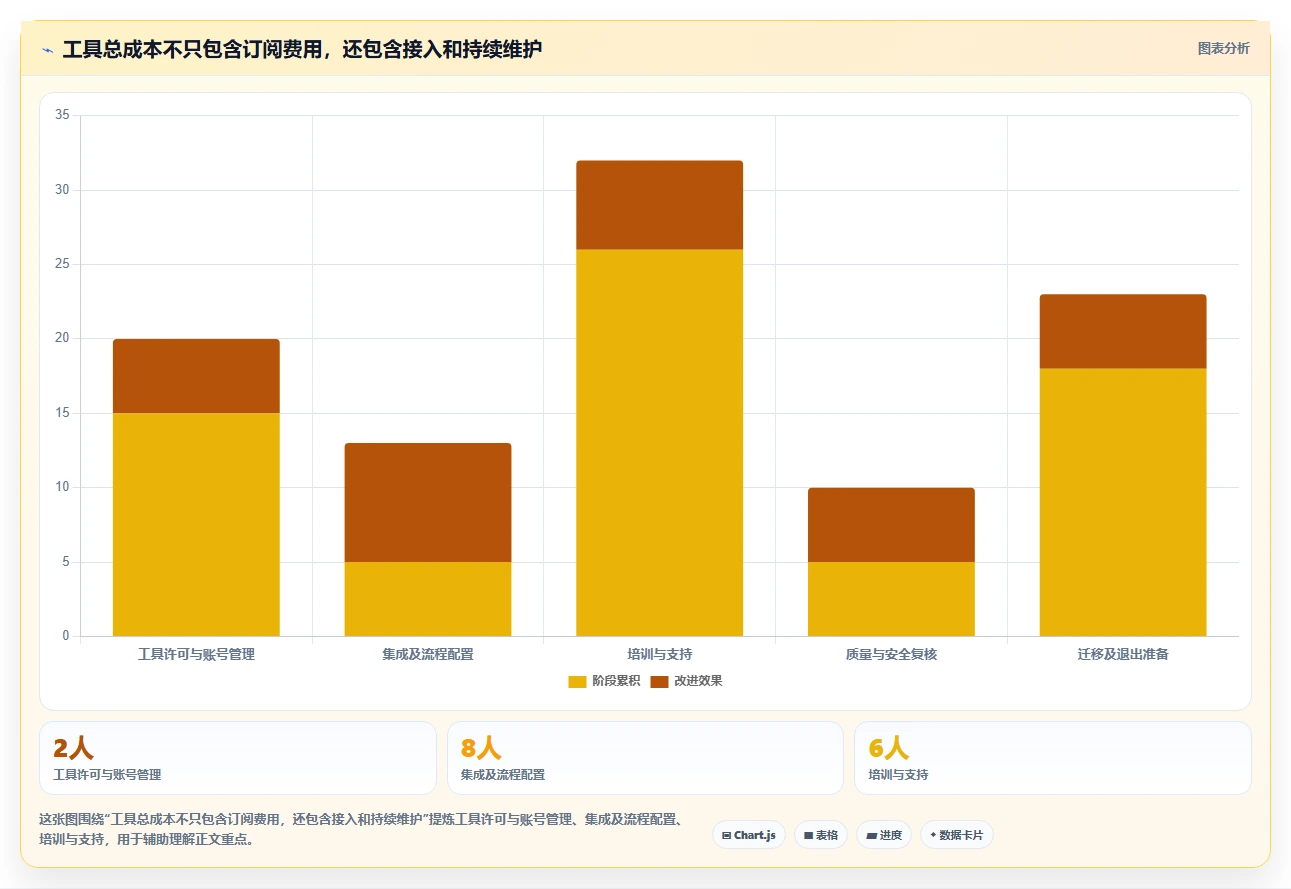The height and width of the screenshot is (889, 1291).
Task: Click brown bar segment for 工具许可与账号管理
Action: point(196,376)
